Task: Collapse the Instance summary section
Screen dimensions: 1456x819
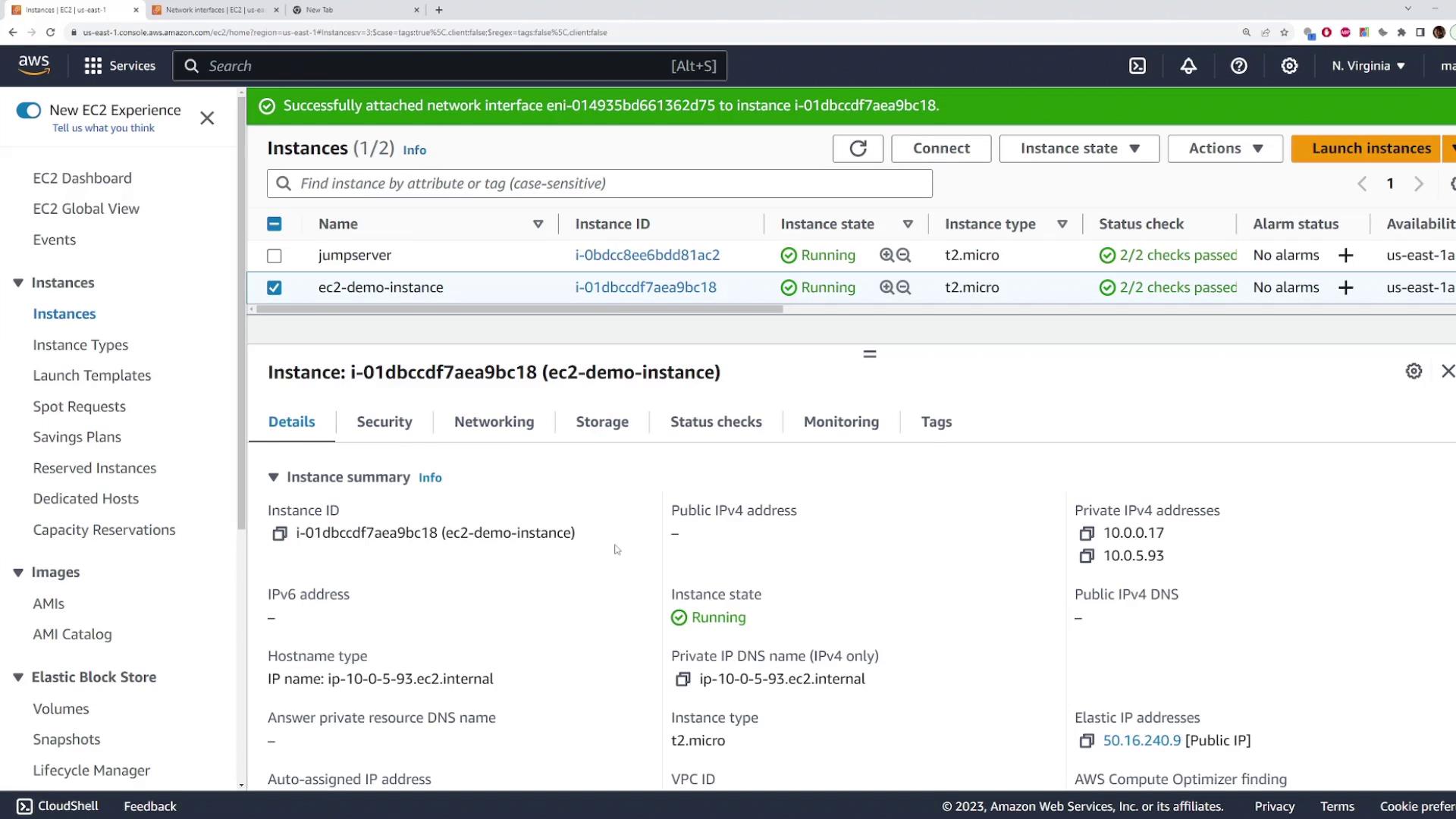Action: (x=274, y=477)
